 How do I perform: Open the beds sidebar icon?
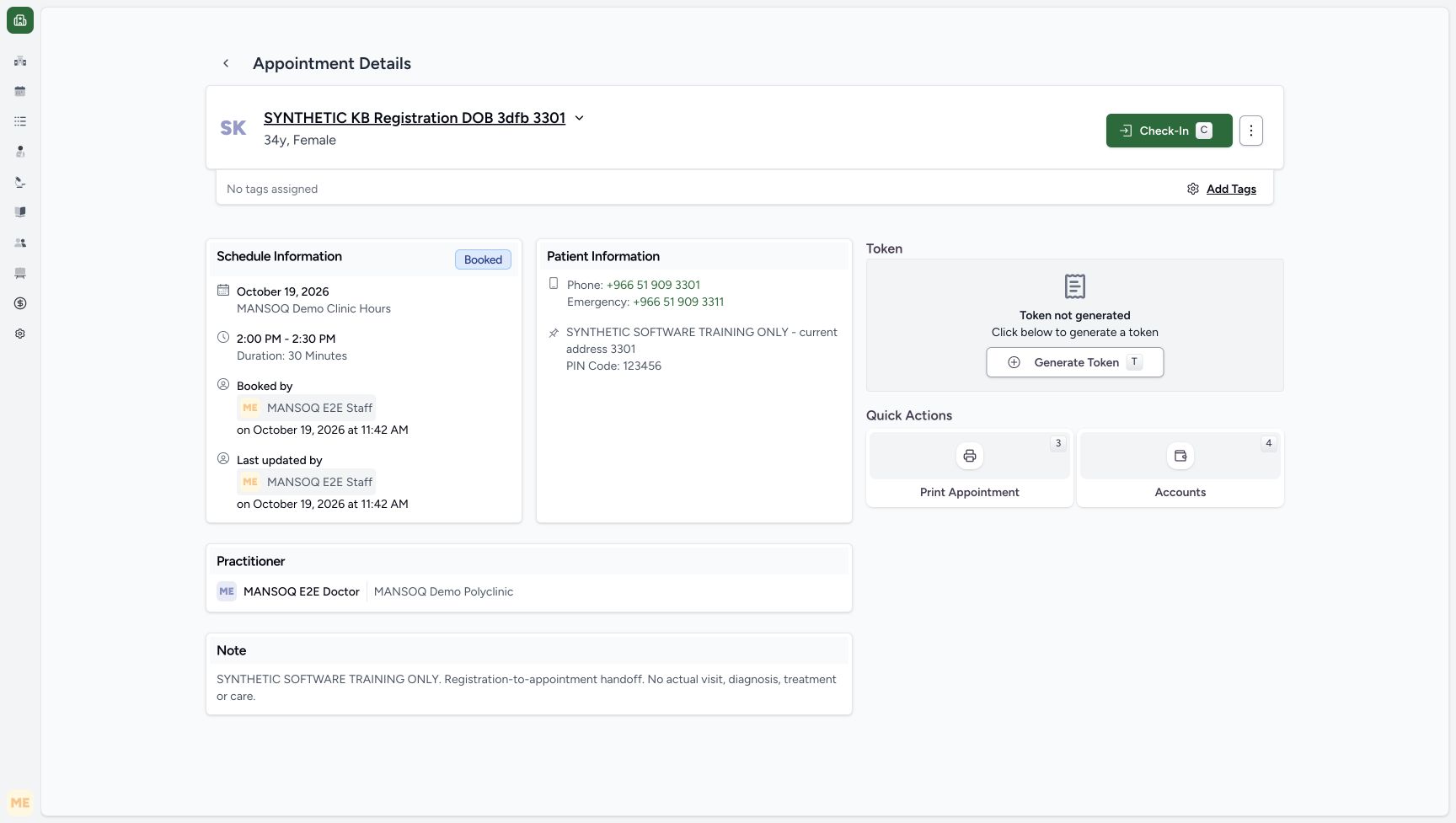pyautogui.click(x=20, y=273)
